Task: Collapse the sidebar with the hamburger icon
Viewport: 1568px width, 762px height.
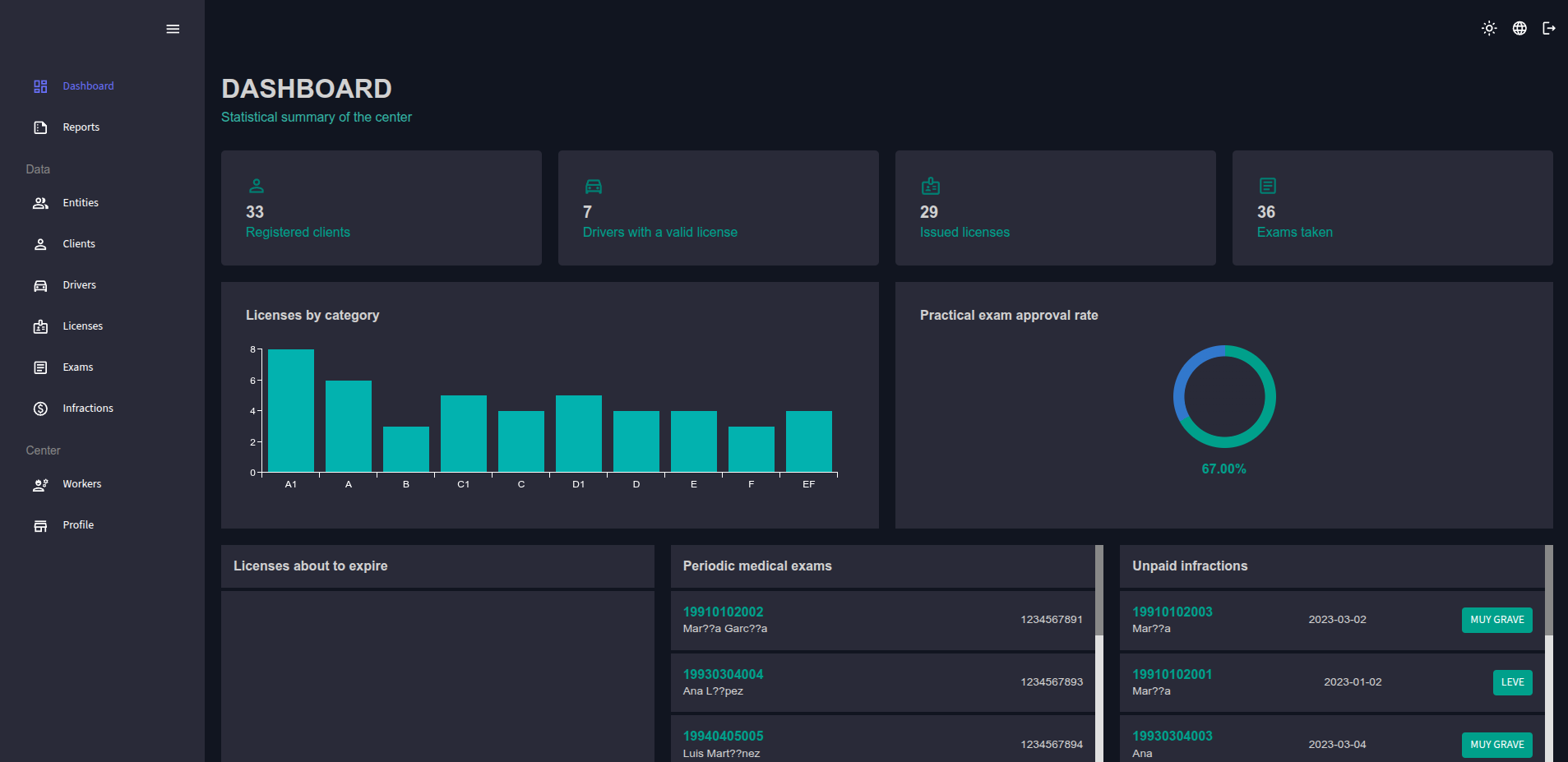Action: (x=173, y=29)
